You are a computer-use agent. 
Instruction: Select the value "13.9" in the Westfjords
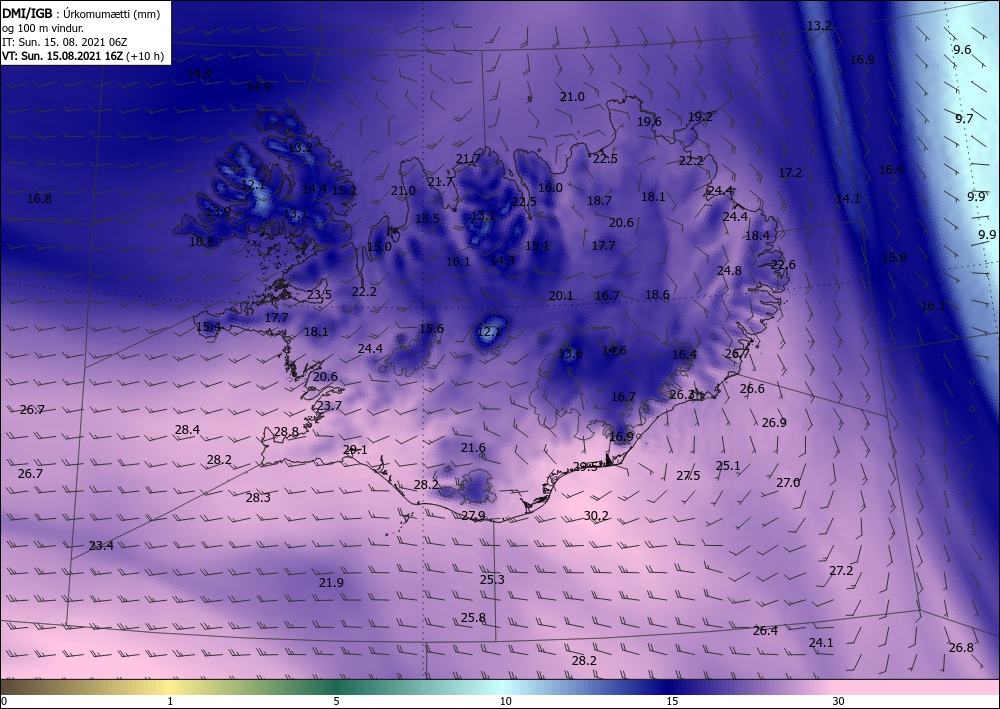(x=218, y=212)
